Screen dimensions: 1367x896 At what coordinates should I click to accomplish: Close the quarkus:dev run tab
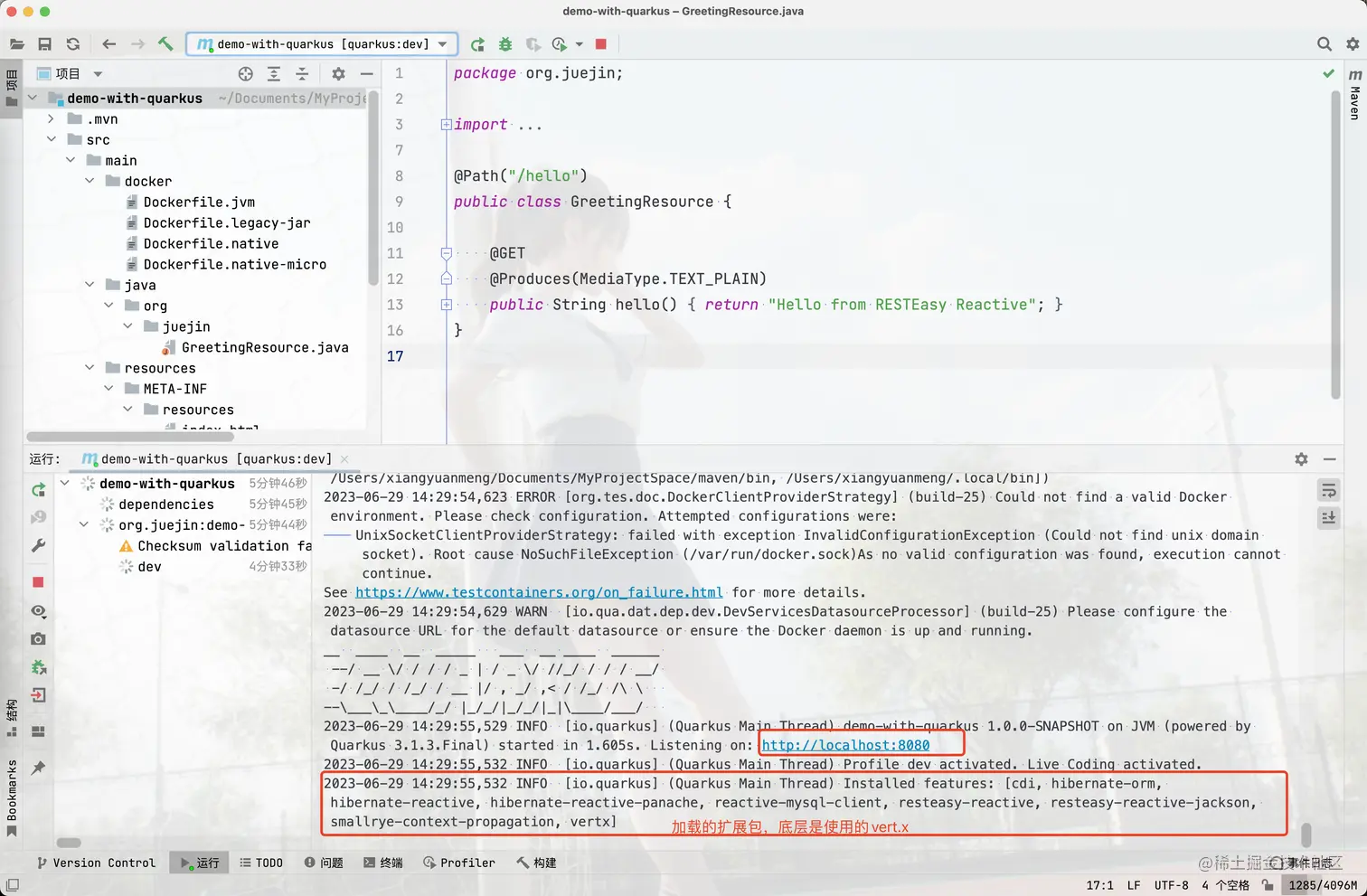pos(344,459)
